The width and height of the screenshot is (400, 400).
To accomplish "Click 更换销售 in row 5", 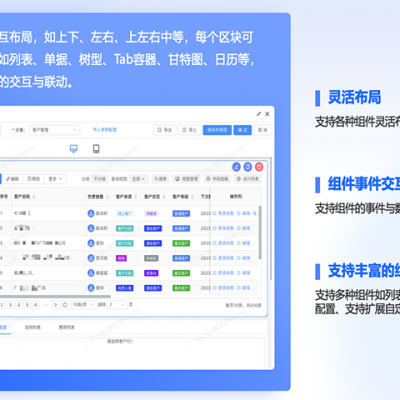I will [x=224, y=273].
